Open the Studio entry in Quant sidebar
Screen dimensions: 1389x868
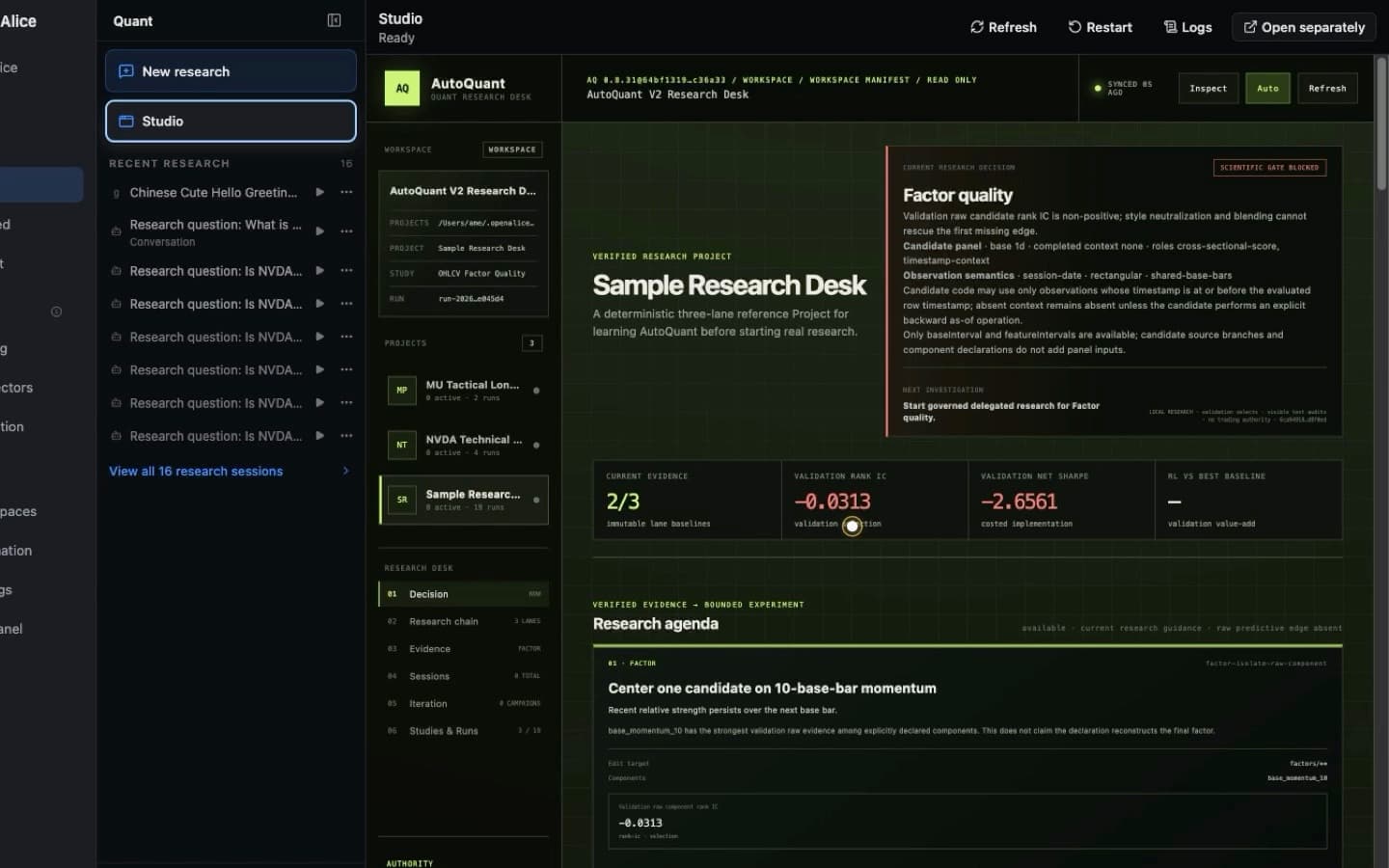[231, 122]
